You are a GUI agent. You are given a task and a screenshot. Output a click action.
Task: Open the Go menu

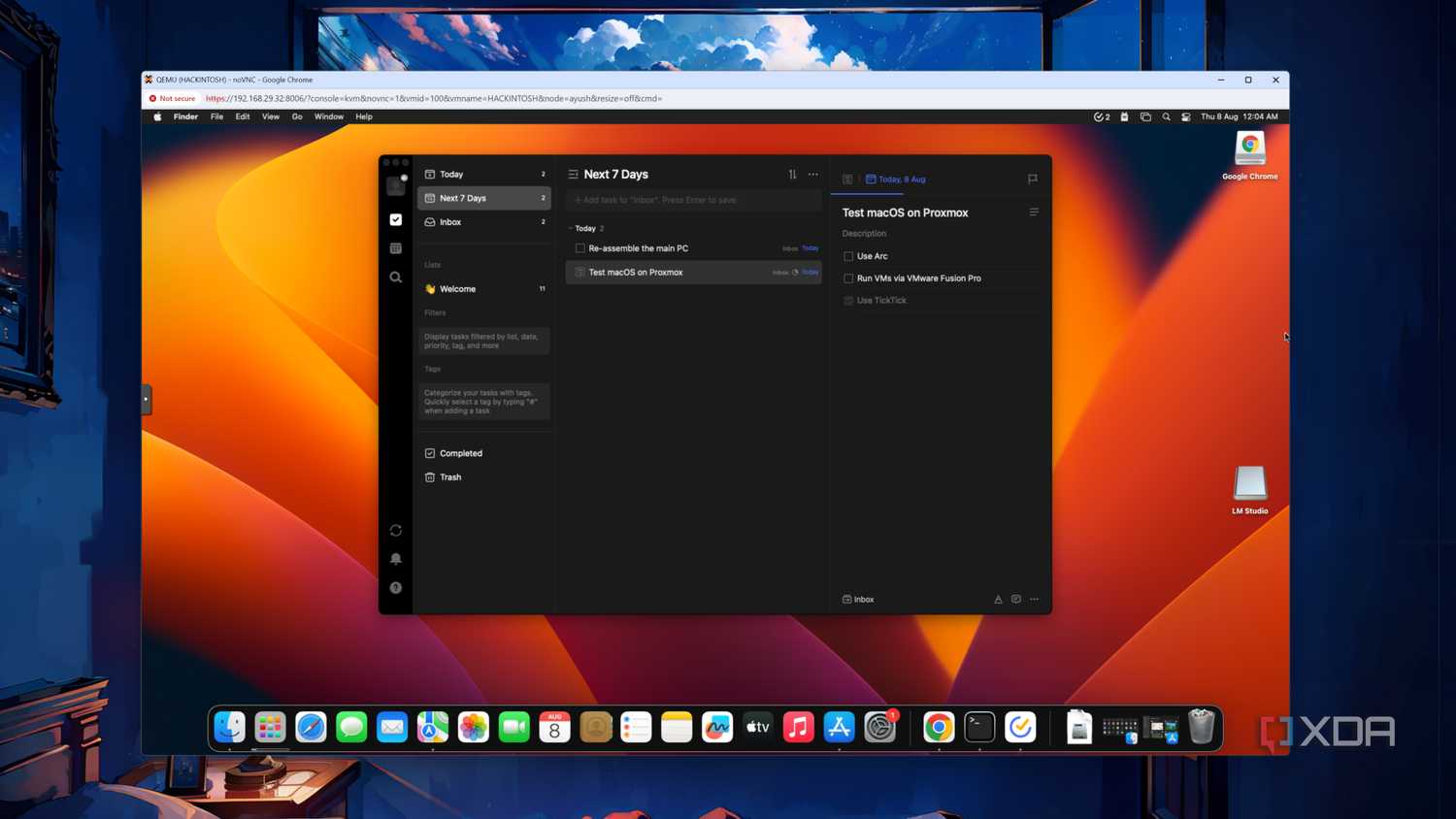coord(297,116)
